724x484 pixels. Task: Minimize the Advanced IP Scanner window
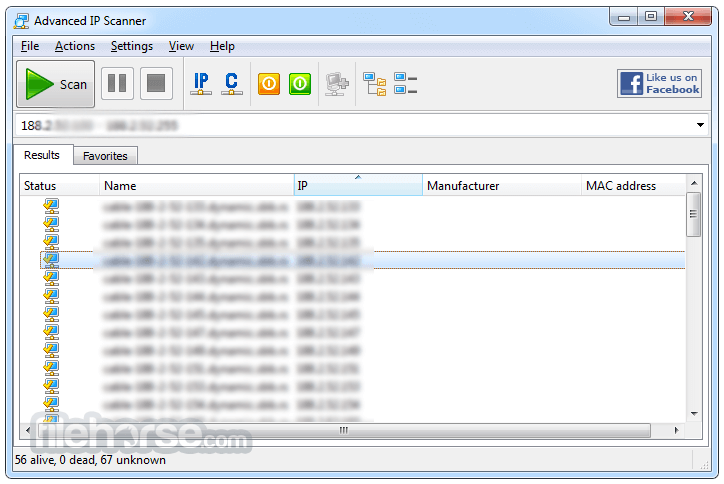coord(624,17)
